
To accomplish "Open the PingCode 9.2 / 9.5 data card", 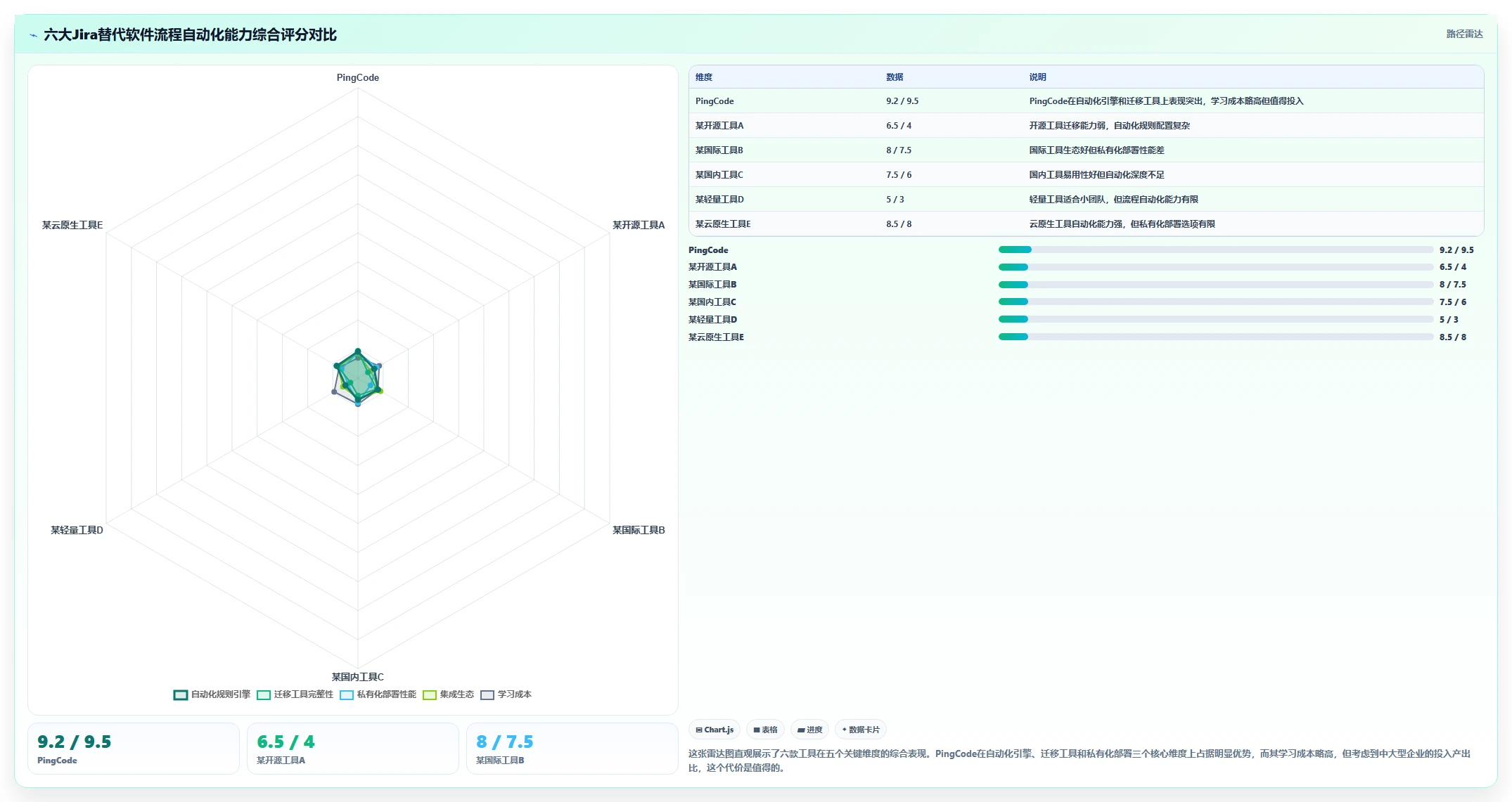I will [x=134, y=749].
